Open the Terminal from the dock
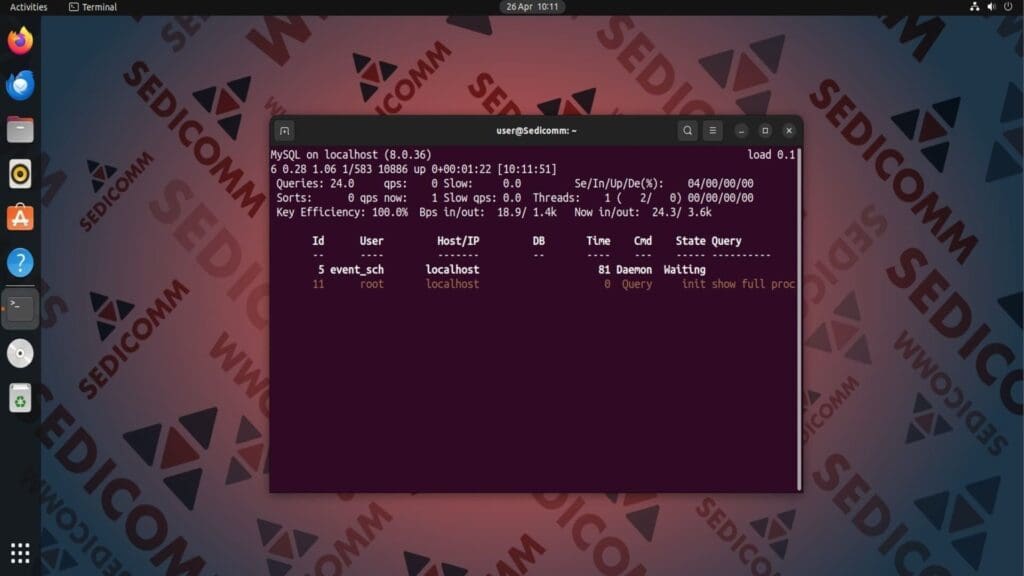This screenshot has width=1024, height=576. click(x=20, y=307)
